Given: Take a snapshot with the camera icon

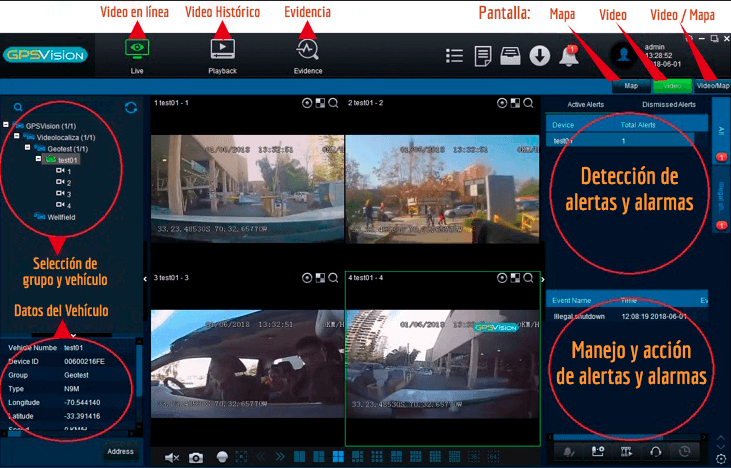Looking at the screenshot, I should tap(196, 458).
